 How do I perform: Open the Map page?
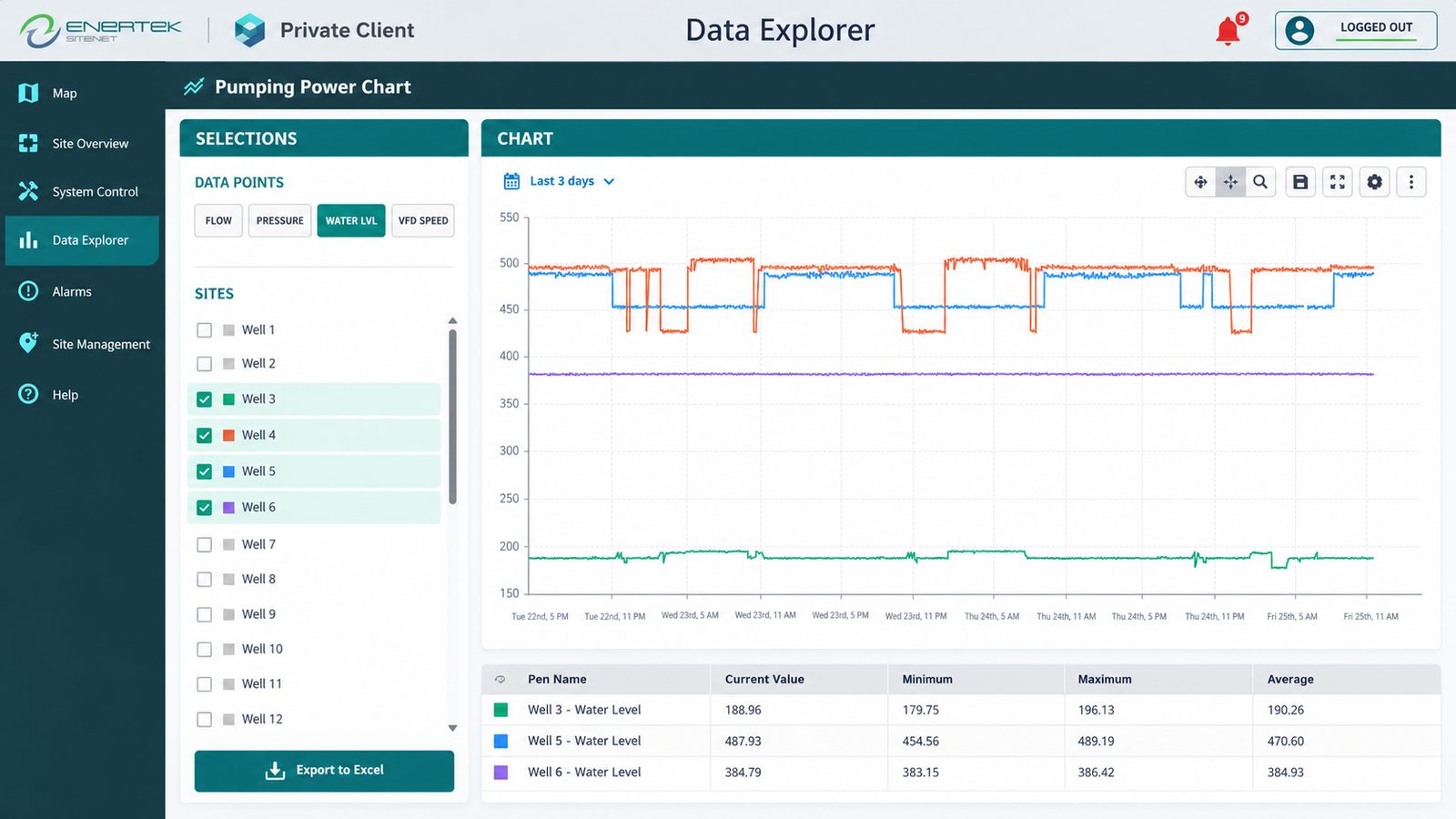coord(82,93)
